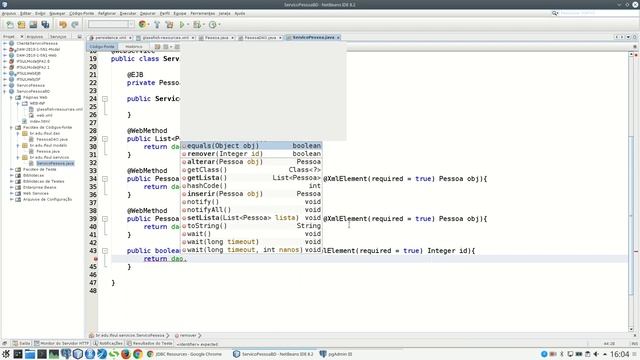
Task: Click the Chrome browser icon in toolbar
Action: click(142, 24)
